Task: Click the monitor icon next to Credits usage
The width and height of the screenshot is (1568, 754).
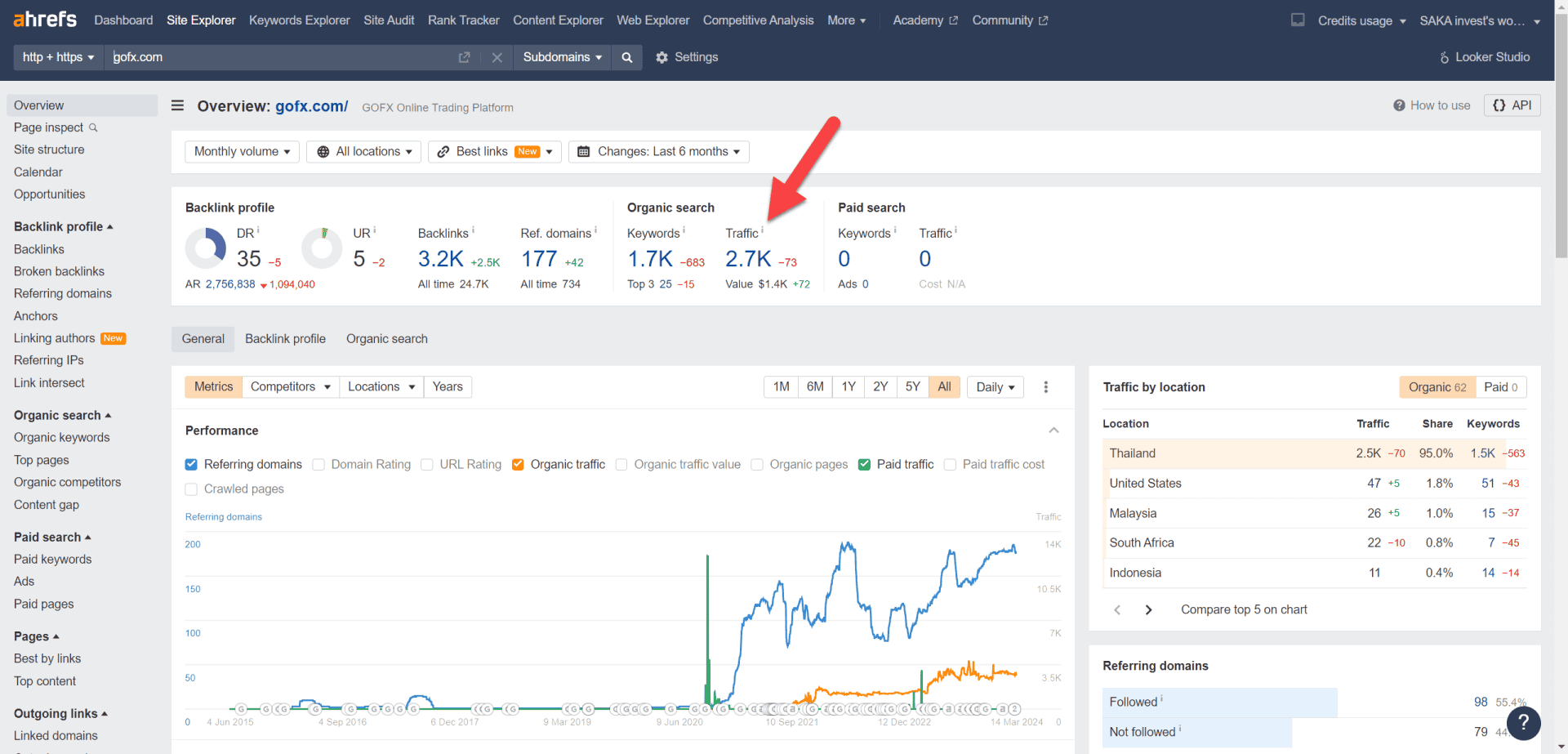Action: 1298,20
